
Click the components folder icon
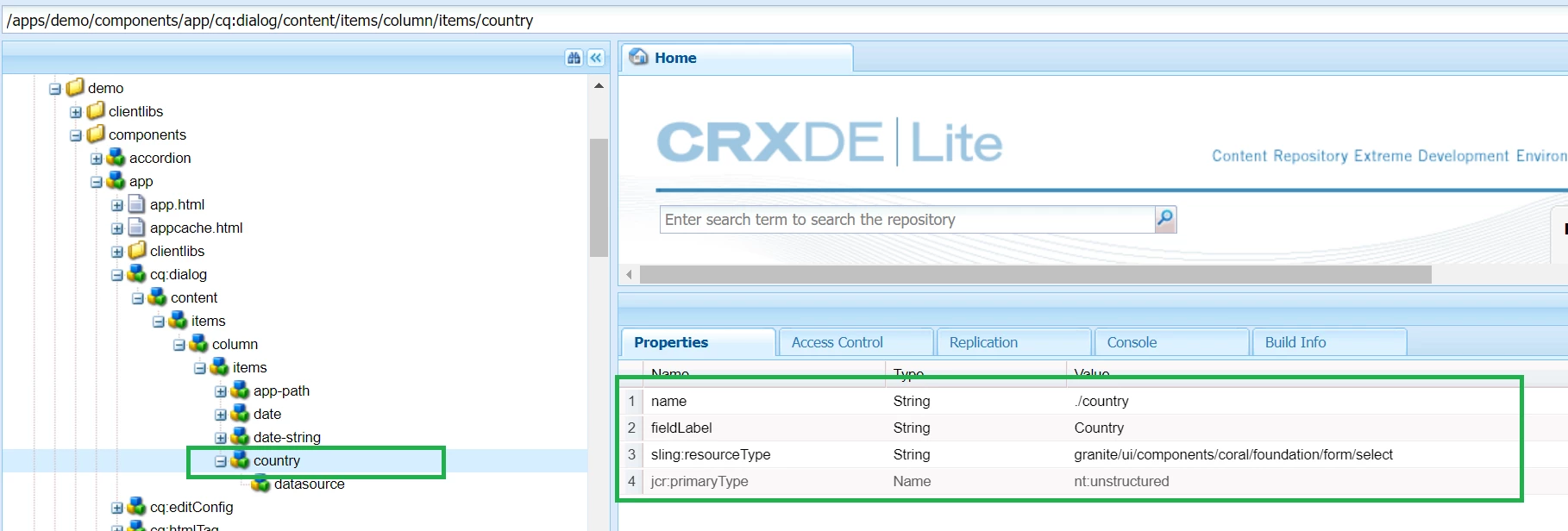tap(97, 134)
